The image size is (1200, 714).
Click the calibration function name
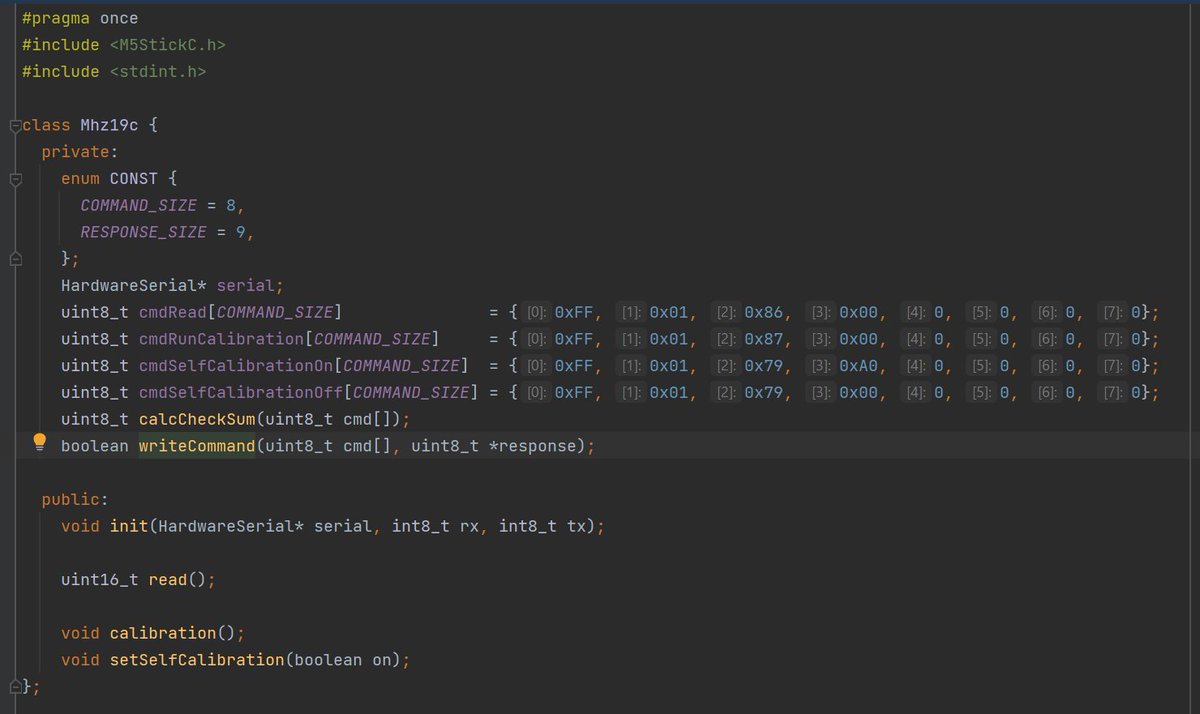click(x=162, y=633)
